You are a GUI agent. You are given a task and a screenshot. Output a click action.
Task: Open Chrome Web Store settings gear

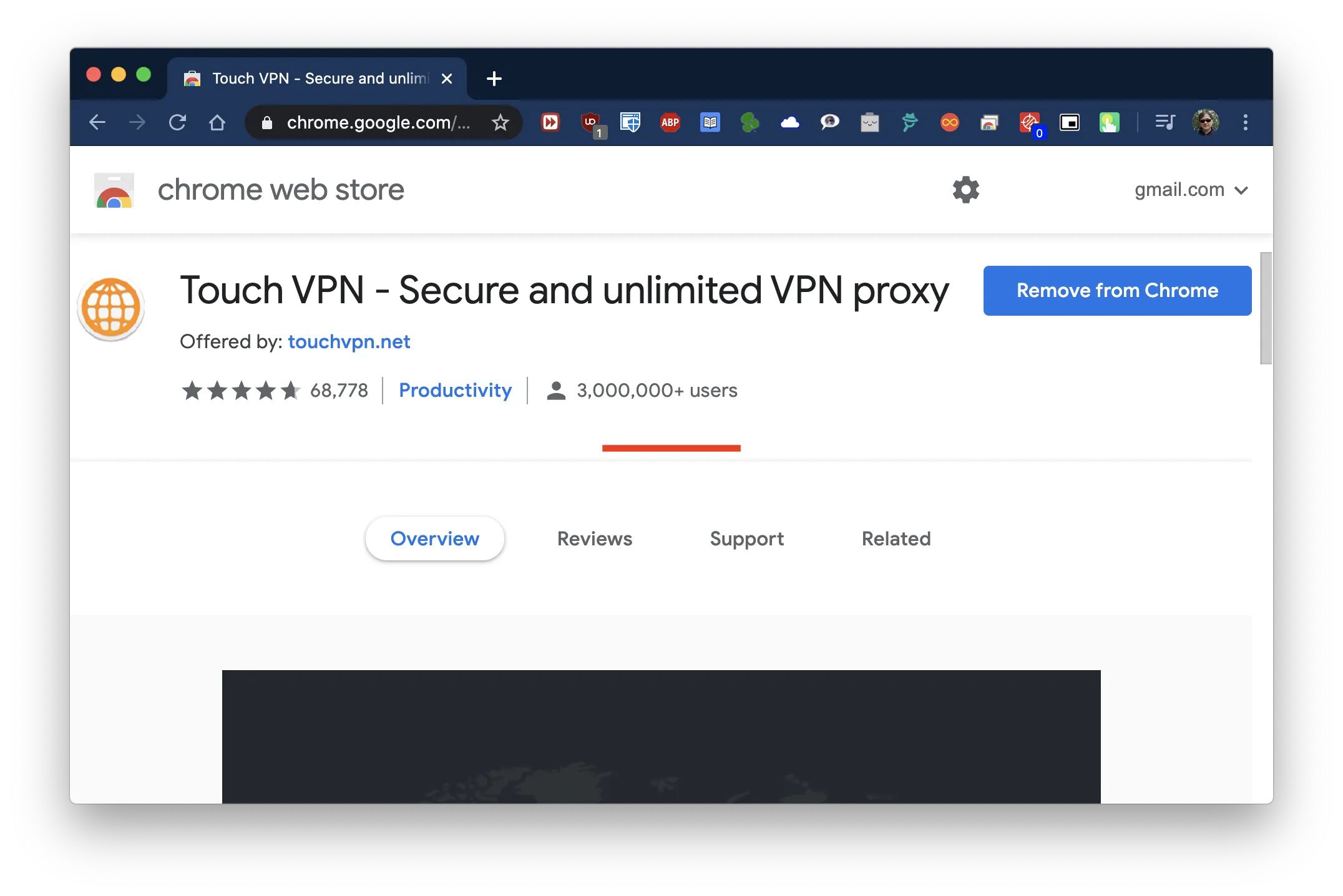[965, 190]
